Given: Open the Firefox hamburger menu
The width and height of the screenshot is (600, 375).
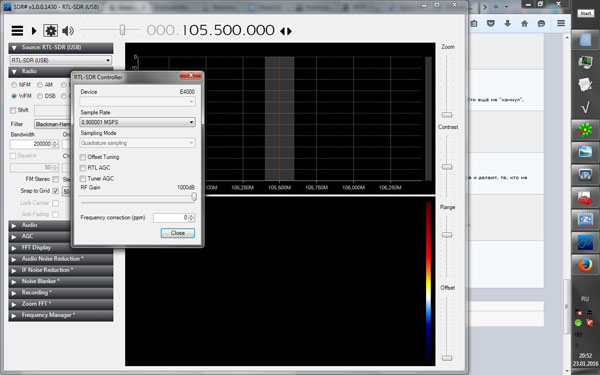Looking at the screenshot, I should [561, 23].
